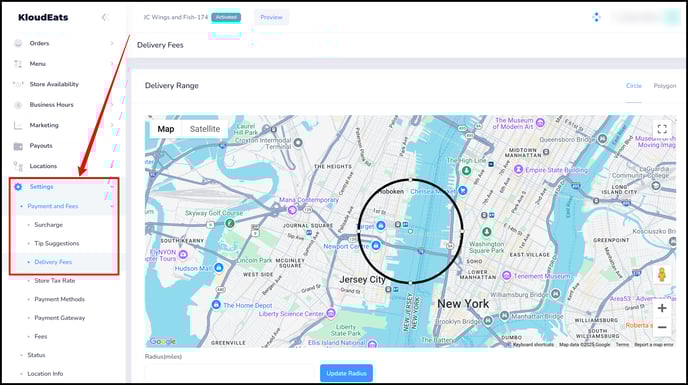Switch the map to Satellite view

pyautogui.click(x=205, y=129)
